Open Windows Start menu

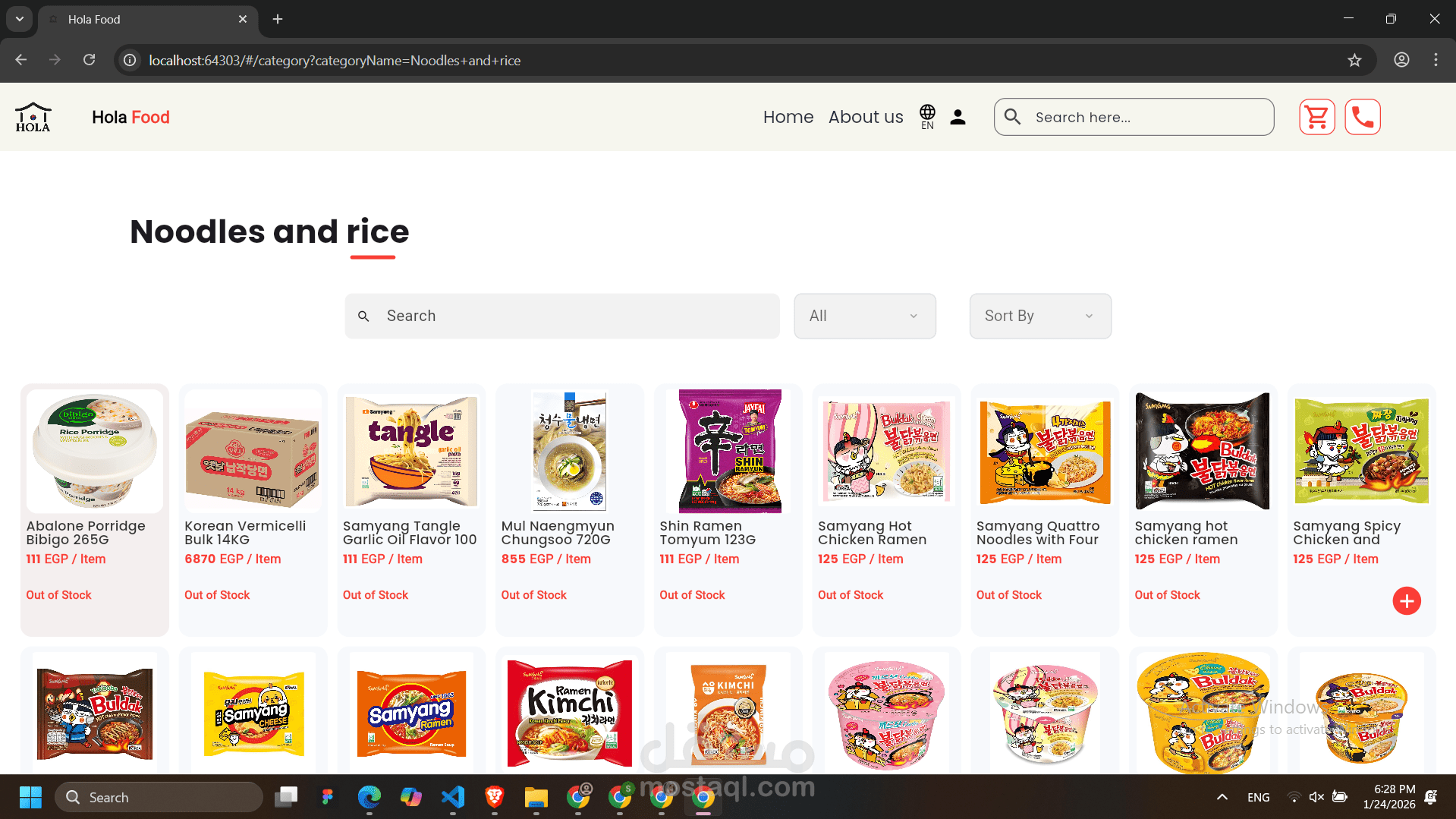pos(30,797)
